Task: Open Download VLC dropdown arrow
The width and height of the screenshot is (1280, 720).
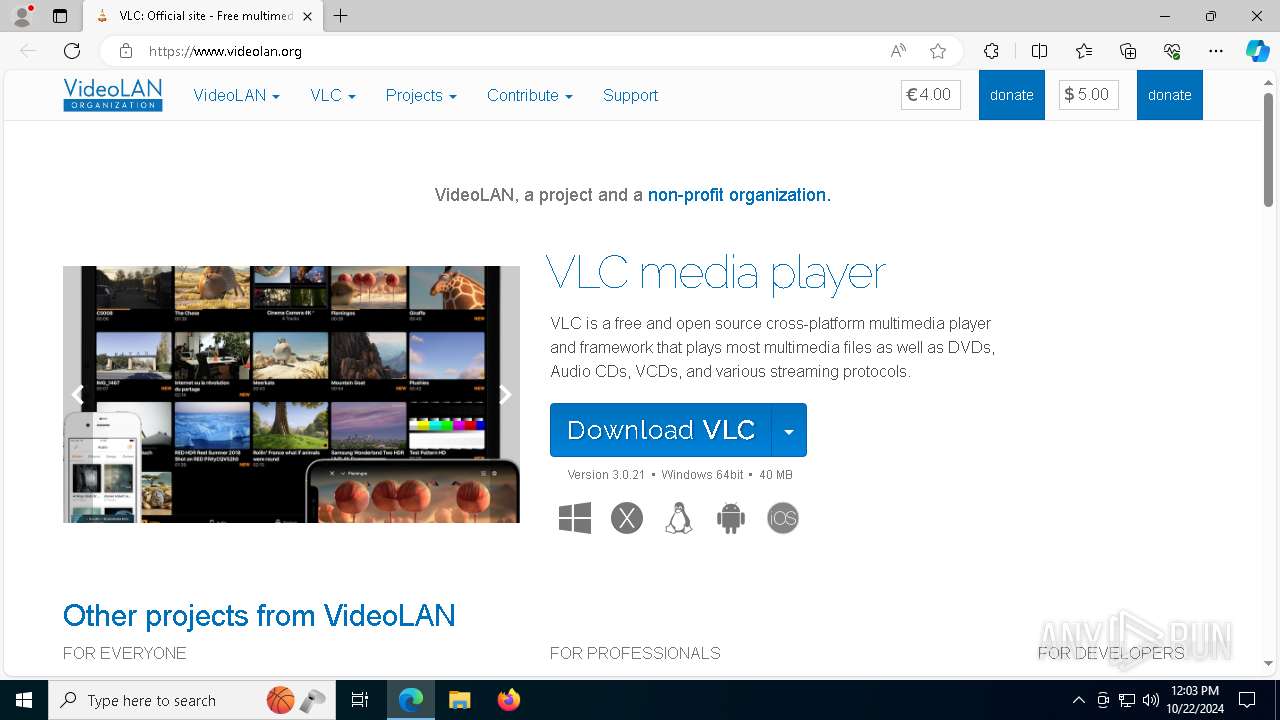Action: tap(789, 430)
